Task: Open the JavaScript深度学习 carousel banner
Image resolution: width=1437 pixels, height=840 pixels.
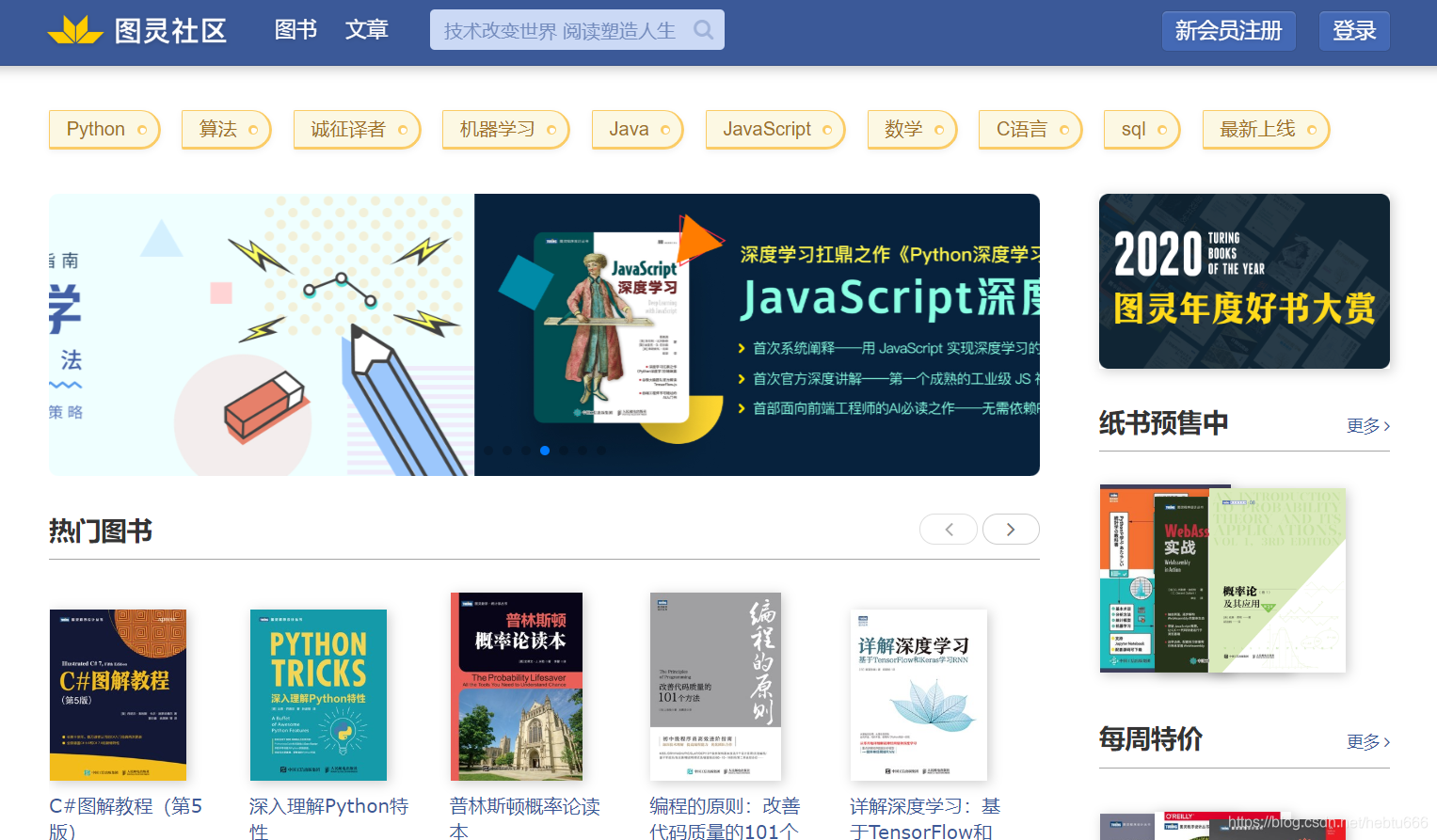Action: coord(757,335)
